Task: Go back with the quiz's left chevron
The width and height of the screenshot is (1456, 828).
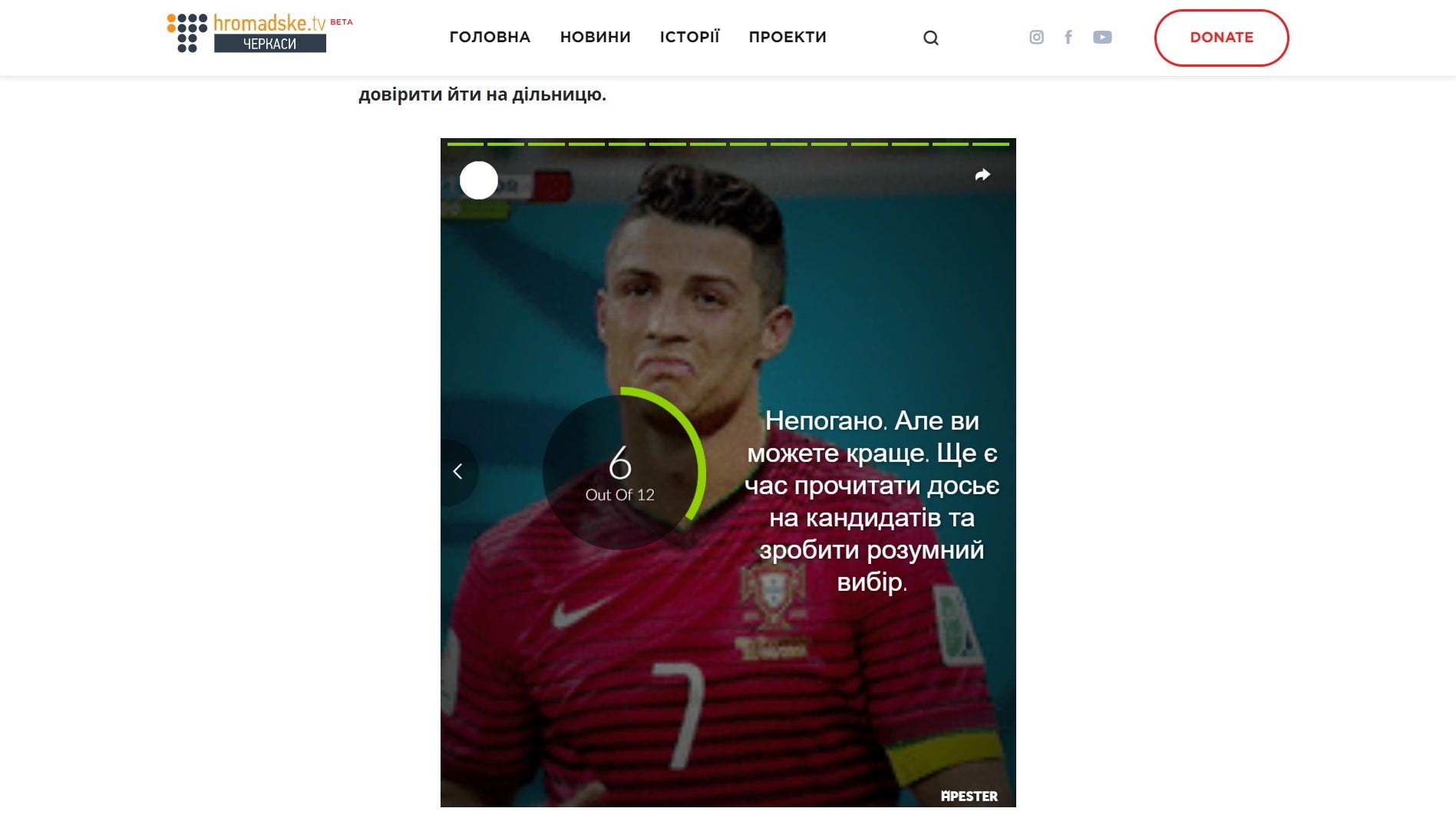Action: pyautogui.click(x=458, y=471)
